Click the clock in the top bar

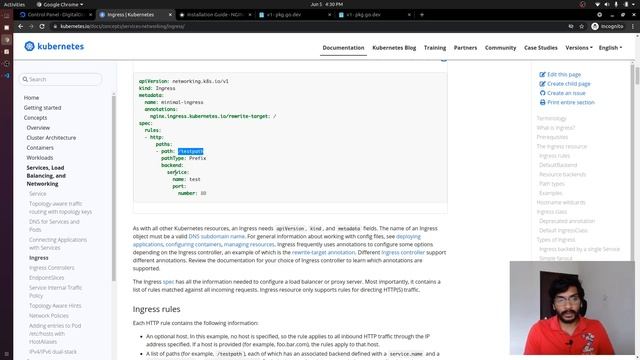327,4
